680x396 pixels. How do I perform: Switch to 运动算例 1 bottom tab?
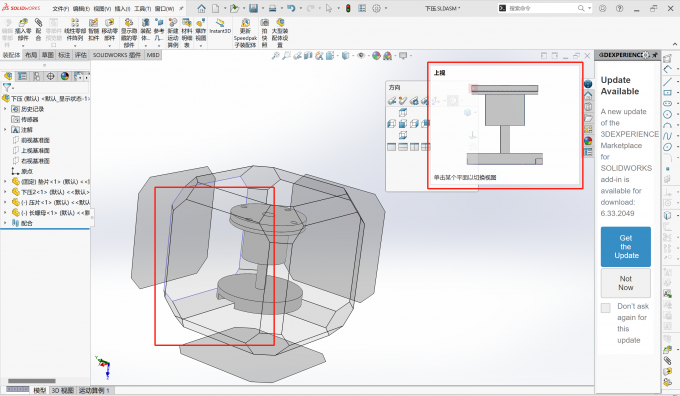94,390
